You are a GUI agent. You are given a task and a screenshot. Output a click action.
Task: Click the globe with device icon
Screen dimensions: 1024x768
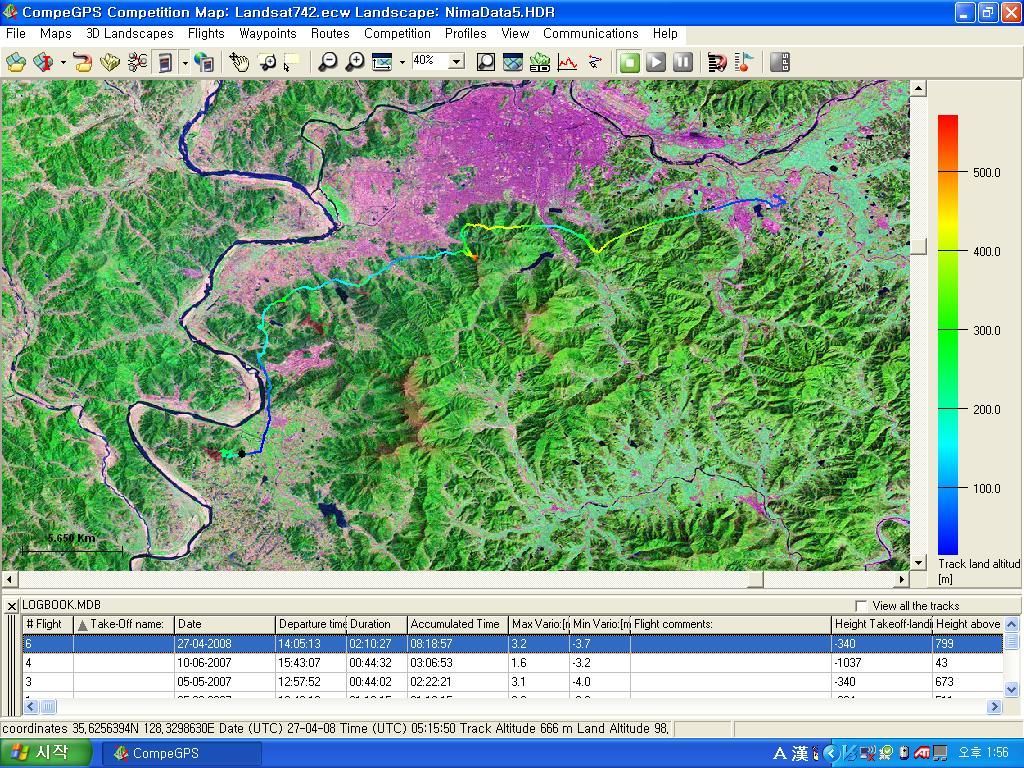coord(204,63)
